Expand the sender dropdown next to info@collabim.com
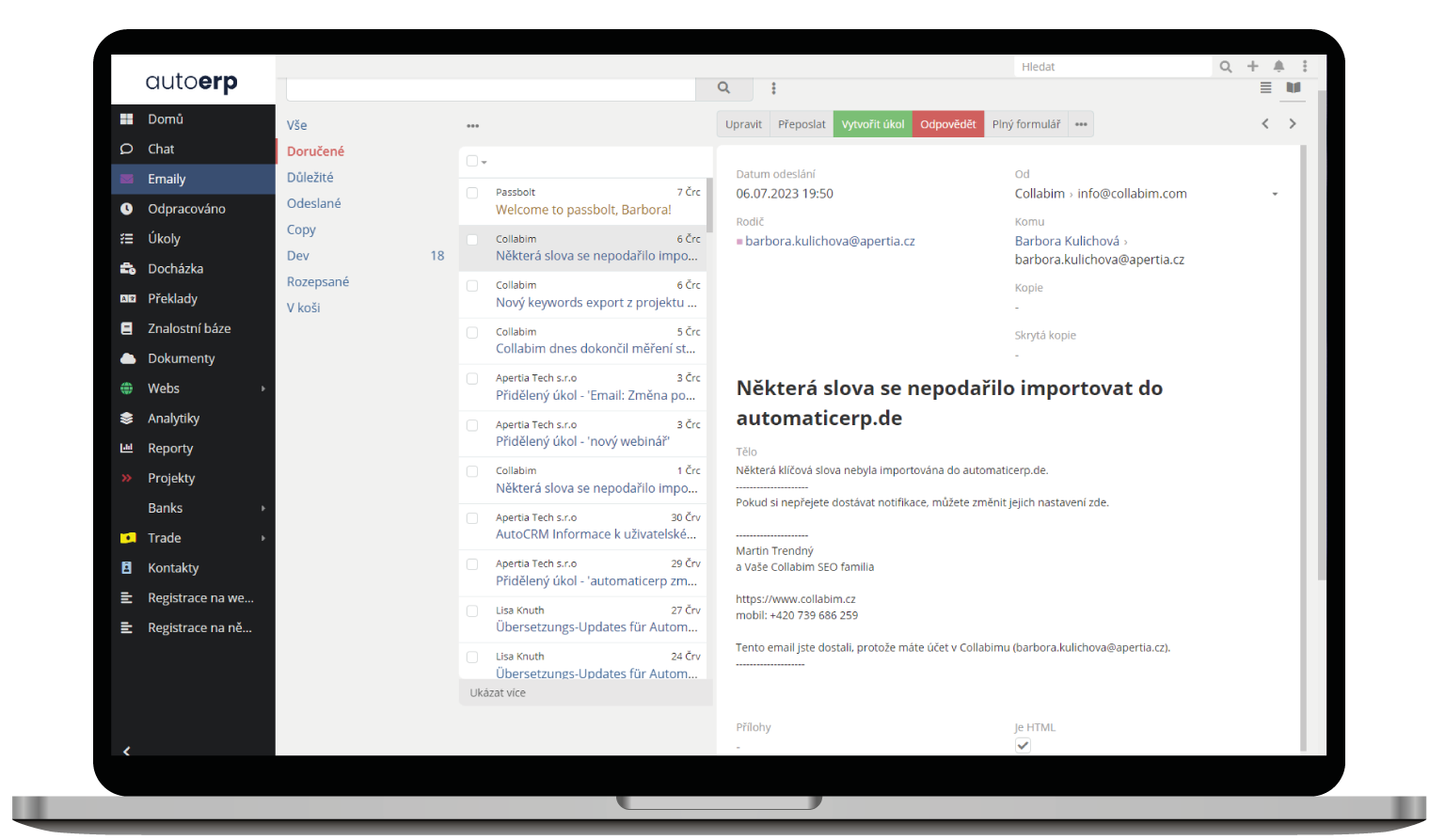1429x840 pixels. (x=1276, y=193)
